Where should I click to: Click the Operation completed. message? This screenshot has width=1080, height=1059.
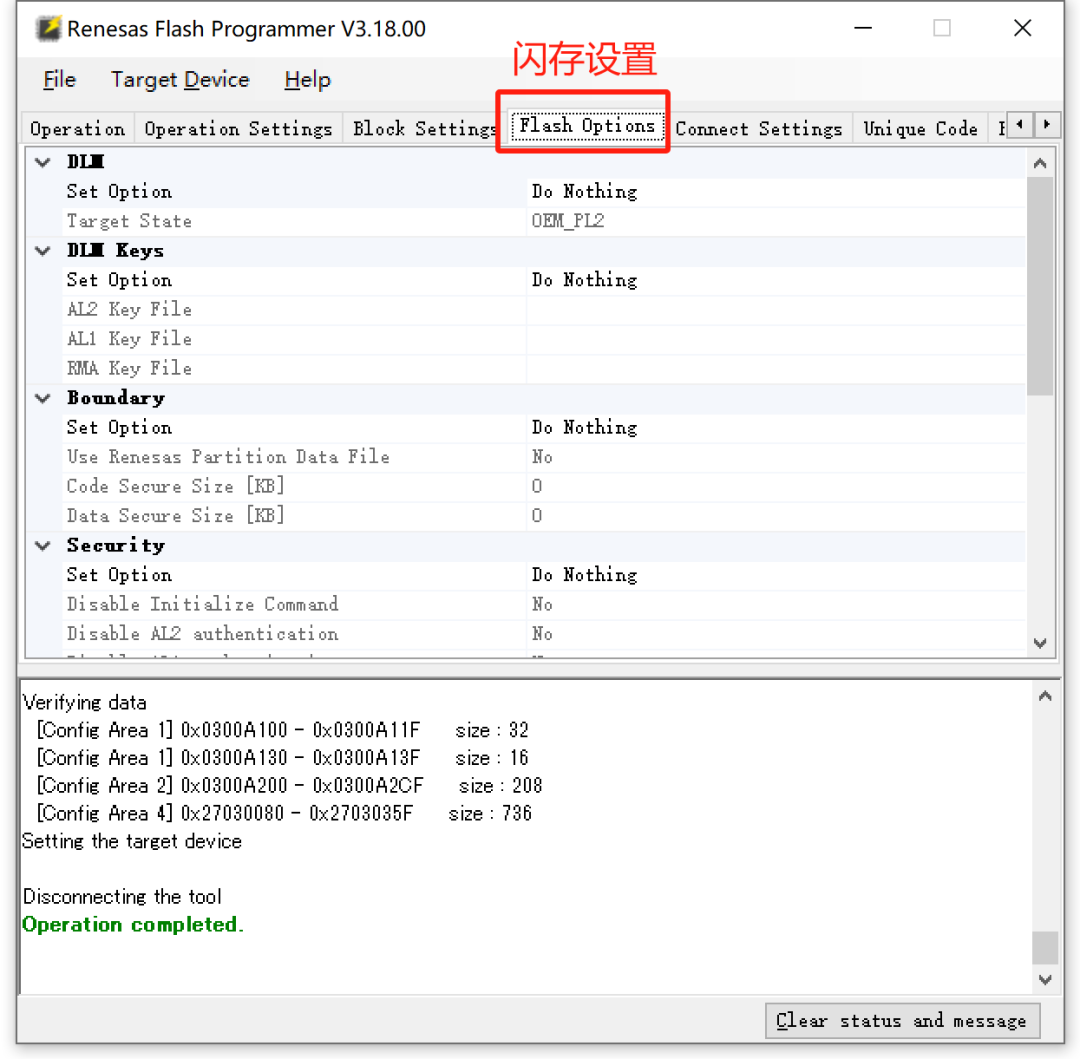[x=133, y=924]
